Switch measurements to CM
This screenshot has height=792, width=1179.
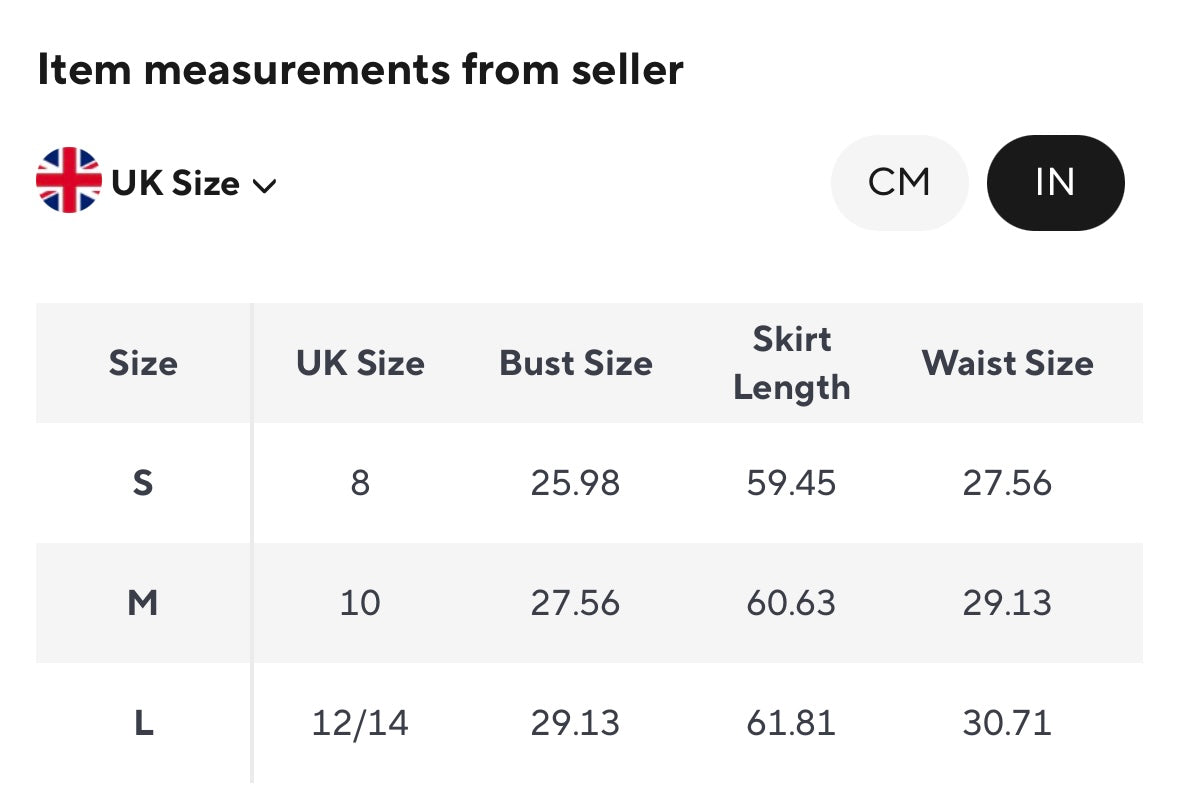(x=899, y=183)
